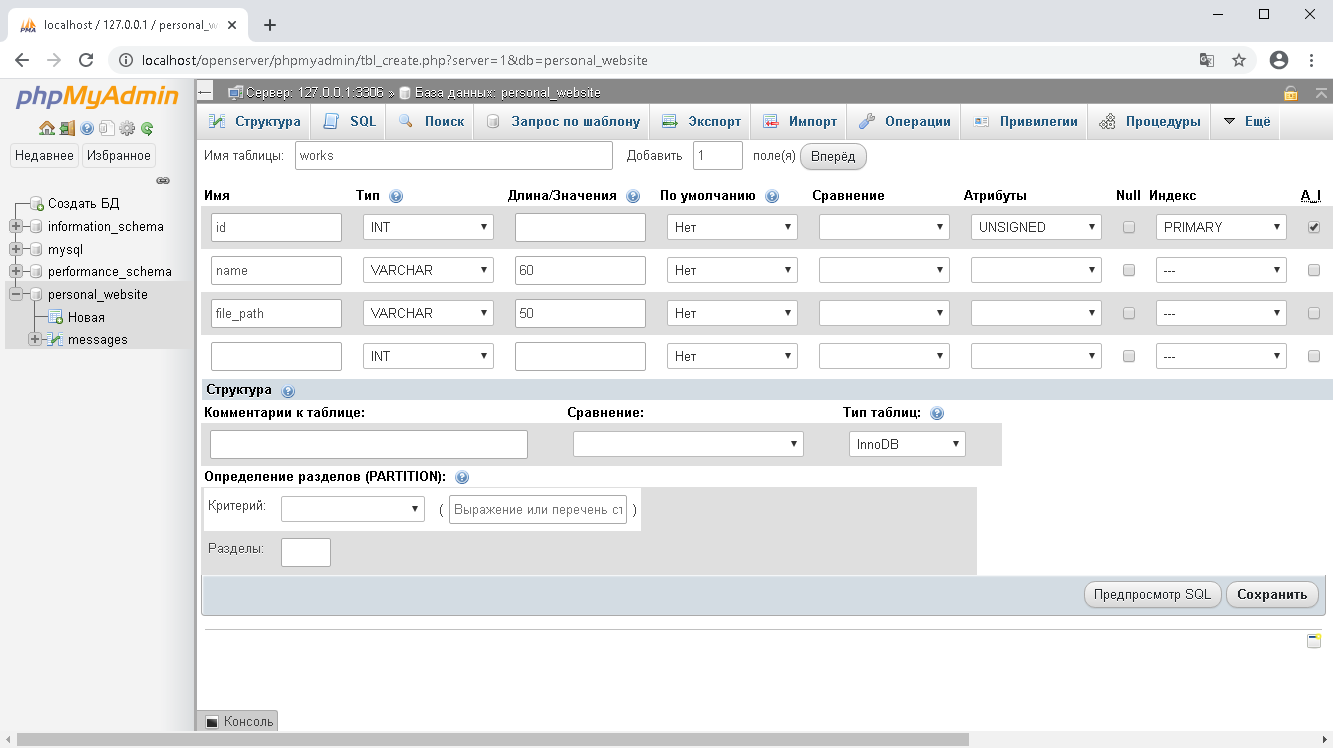Click the information_schema database icon

pos(37,227)
